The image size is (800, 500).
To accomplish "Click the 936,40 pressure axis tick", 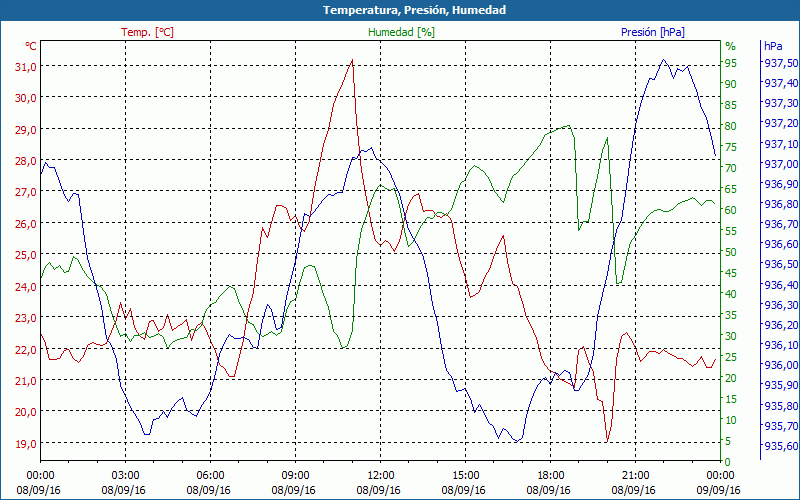I will pyautogui.click(x=780, y=285).
